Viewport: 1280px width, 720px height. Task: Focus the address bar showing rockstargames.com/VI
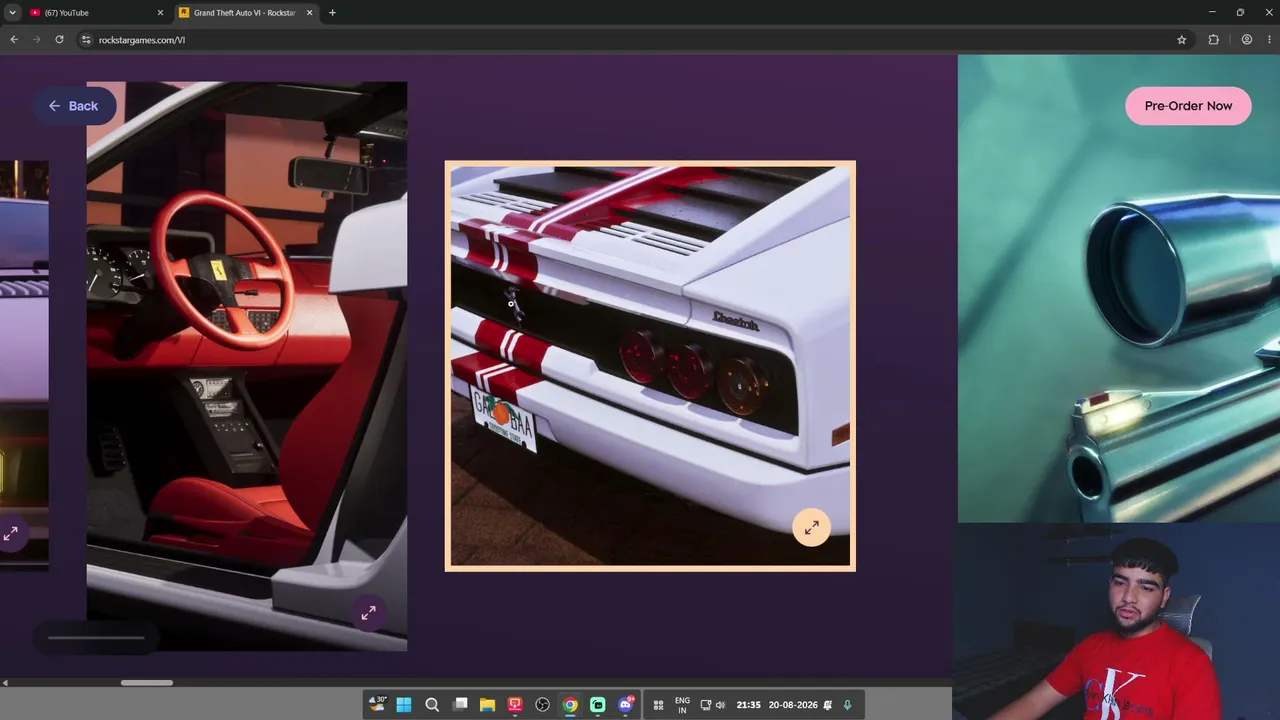tap(630, 40)
